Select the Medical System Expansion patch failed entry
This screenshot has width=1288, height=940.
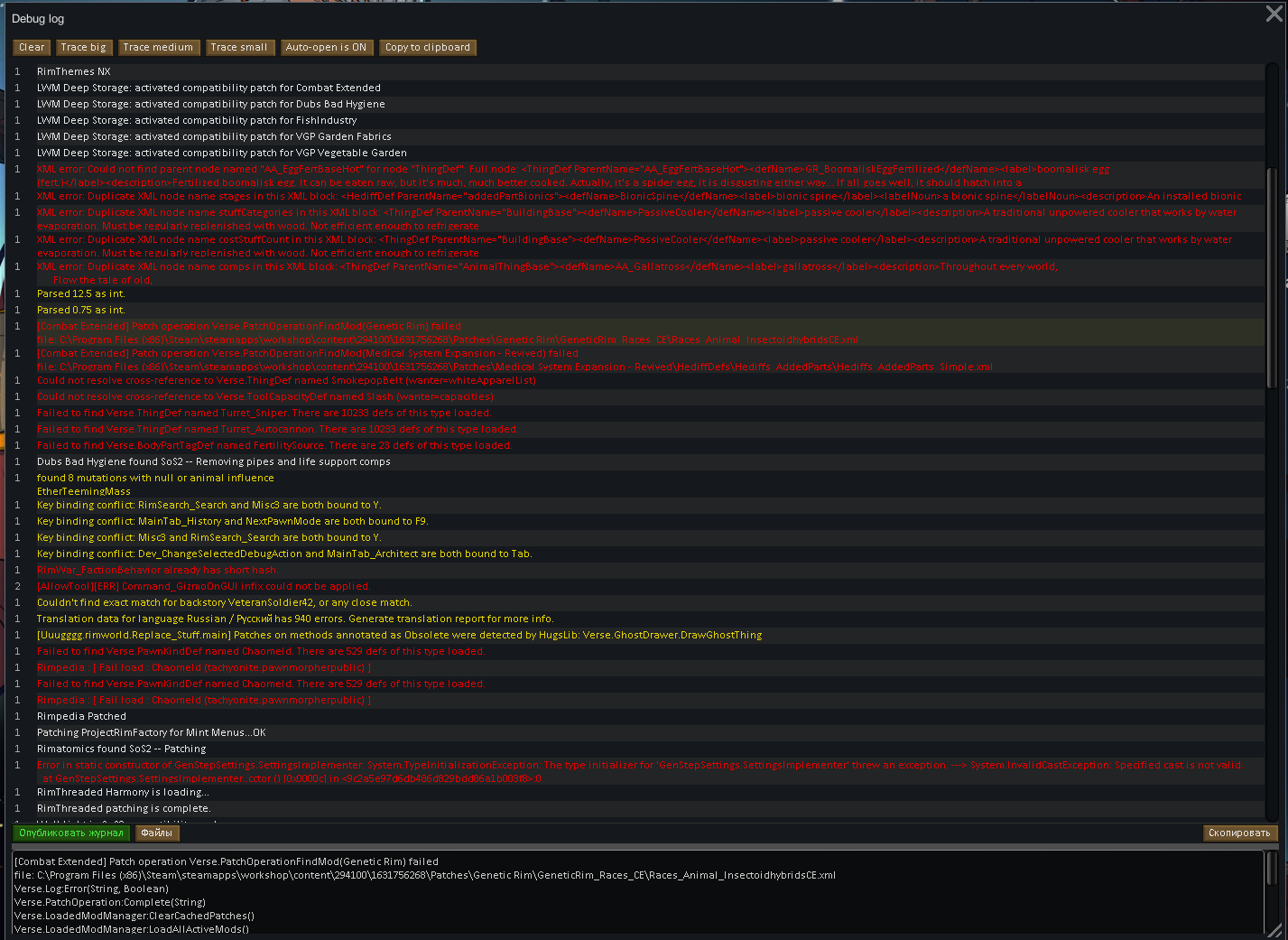pyautogui.click(x=638, y=359)
